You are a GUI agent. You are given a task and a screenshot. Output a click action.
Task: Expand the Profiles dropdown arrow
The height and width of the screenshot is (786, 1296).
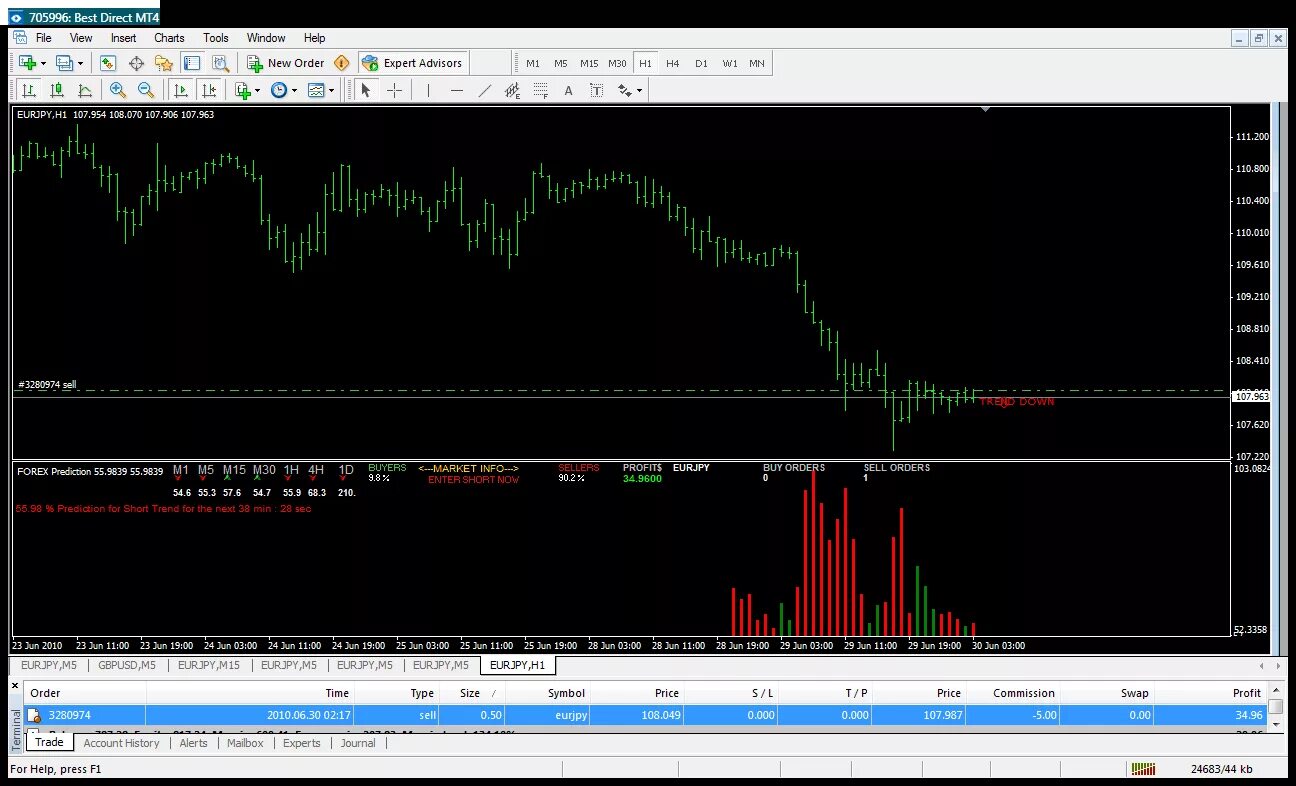coord(80,63)
